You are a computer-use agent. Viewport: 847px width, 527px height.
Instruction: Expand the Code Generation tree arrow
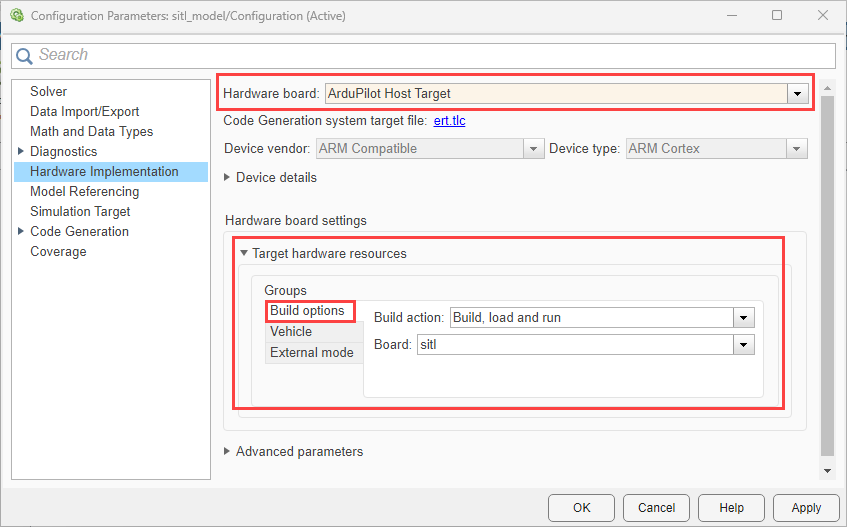click(21, 231)
